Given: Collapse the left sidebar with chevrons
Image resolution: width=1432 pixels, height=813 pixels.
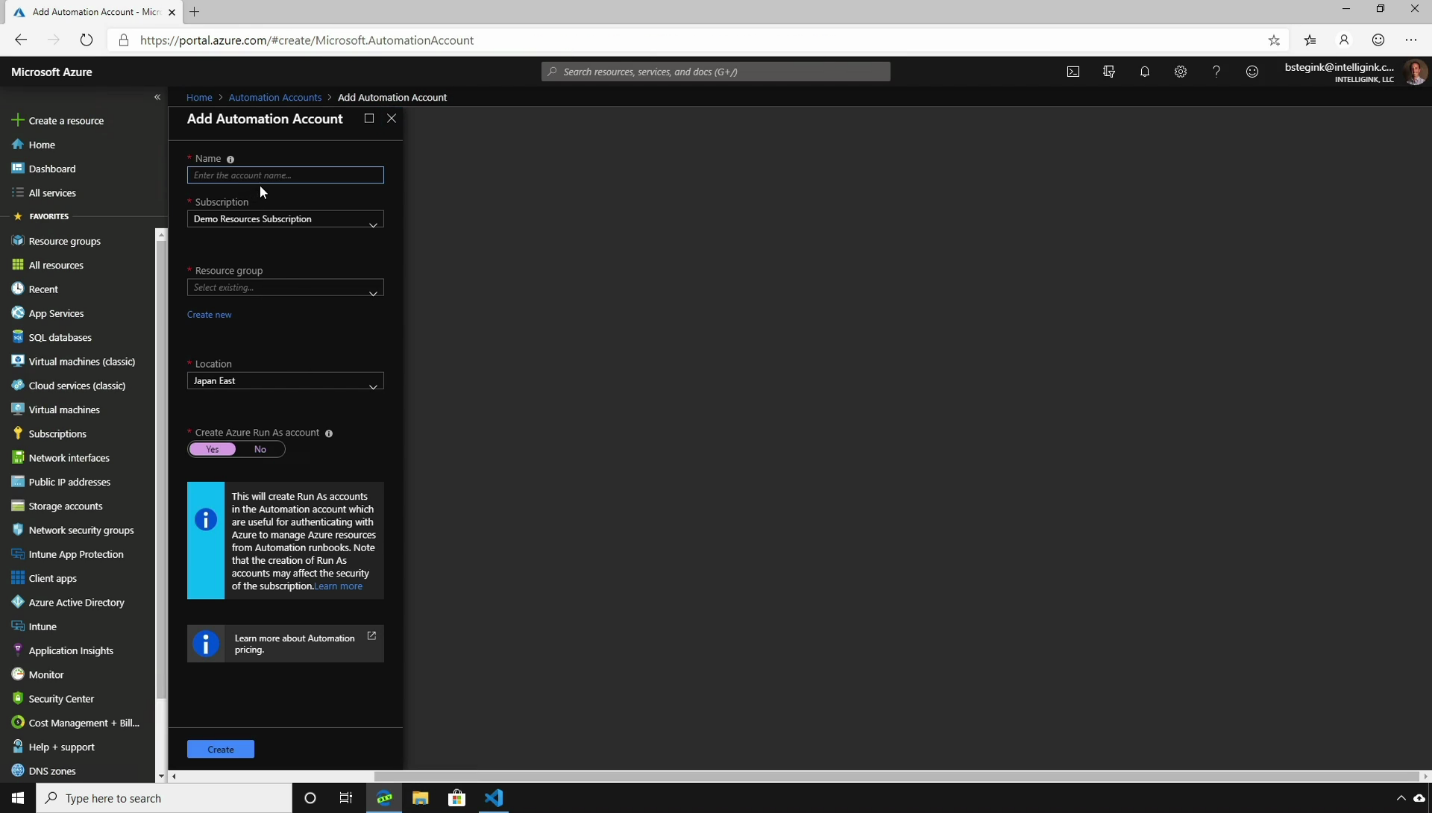Looking at the screenshot, I should point(157,97).
